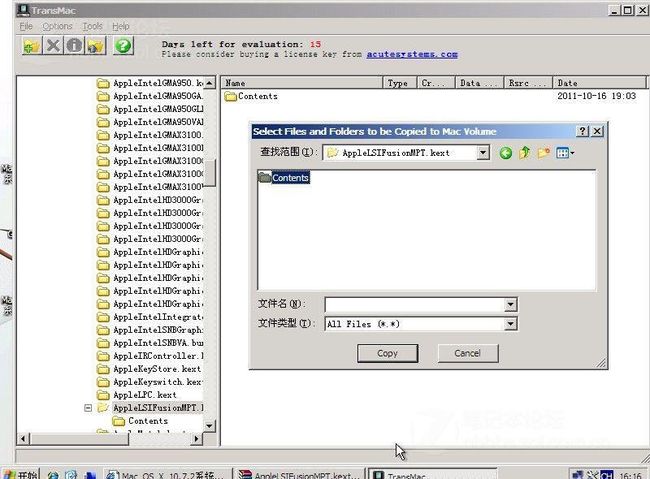Click the info properties toolbar icon
This screenshot has width=650, height=479.
click(74, 46)
